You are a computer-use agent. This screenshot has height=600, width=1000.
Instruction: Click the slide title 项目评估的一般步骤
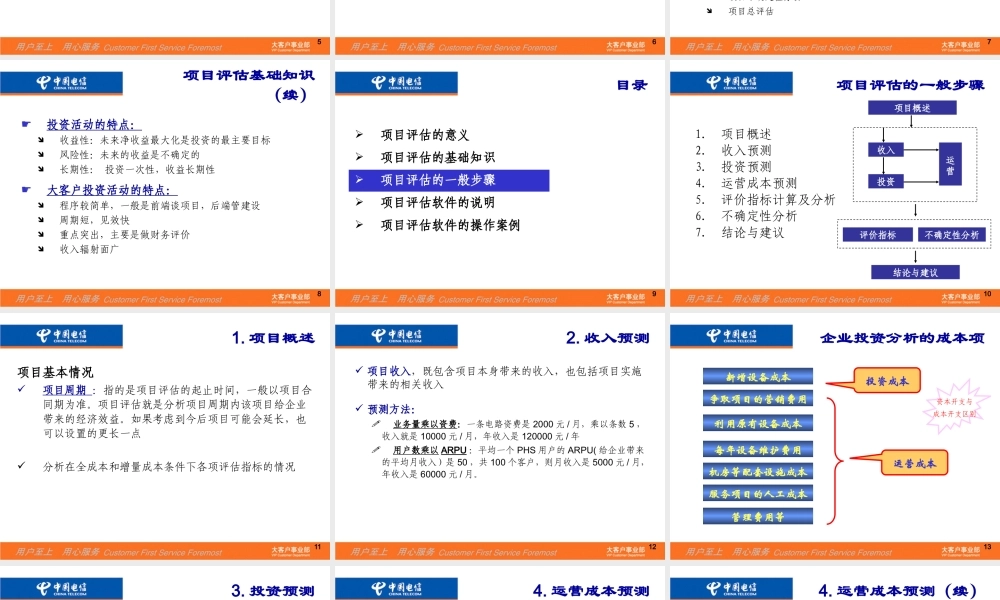coord(910,85)
